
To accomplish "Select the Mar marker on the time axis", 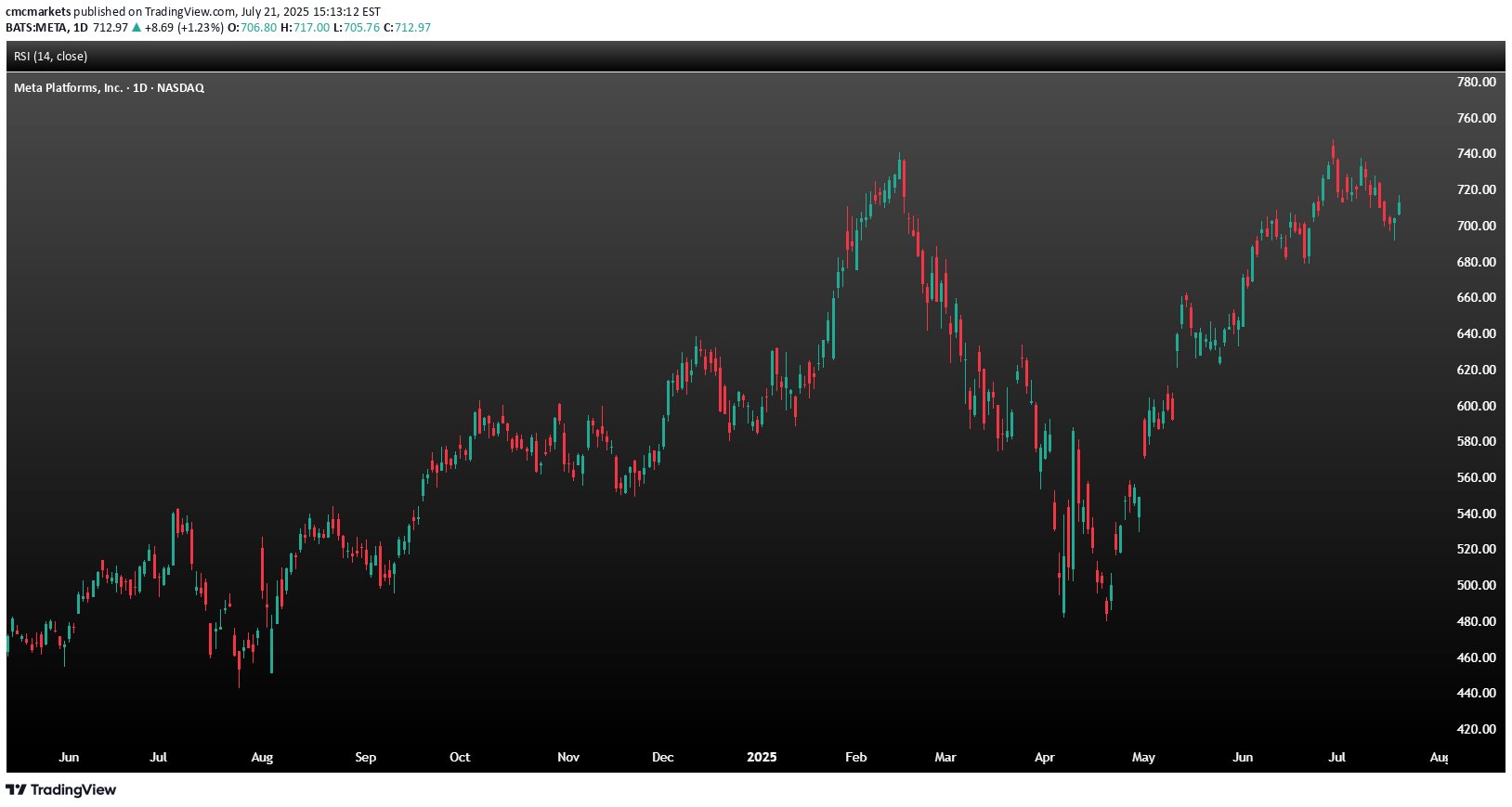I will coord(945,758).
